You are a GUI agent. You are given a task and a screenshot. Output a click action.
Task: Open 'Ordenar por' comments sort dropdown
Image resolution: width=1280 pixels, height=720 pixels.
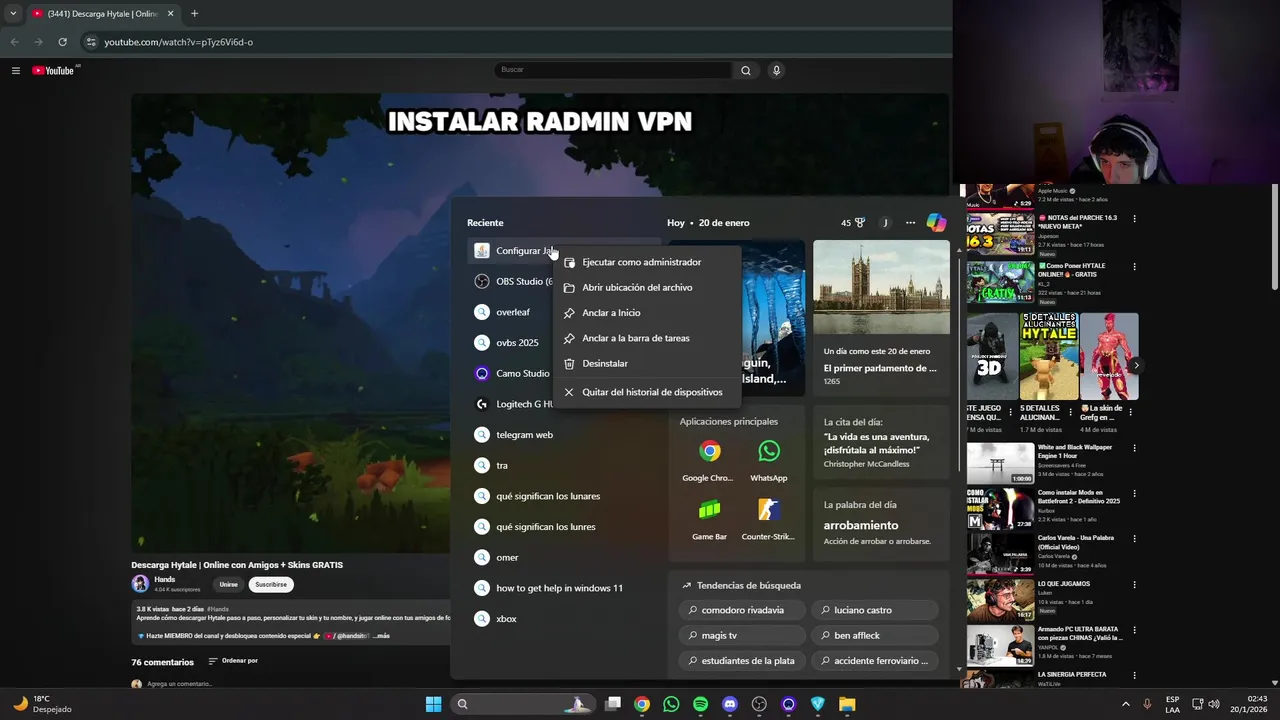coord(233,661)
